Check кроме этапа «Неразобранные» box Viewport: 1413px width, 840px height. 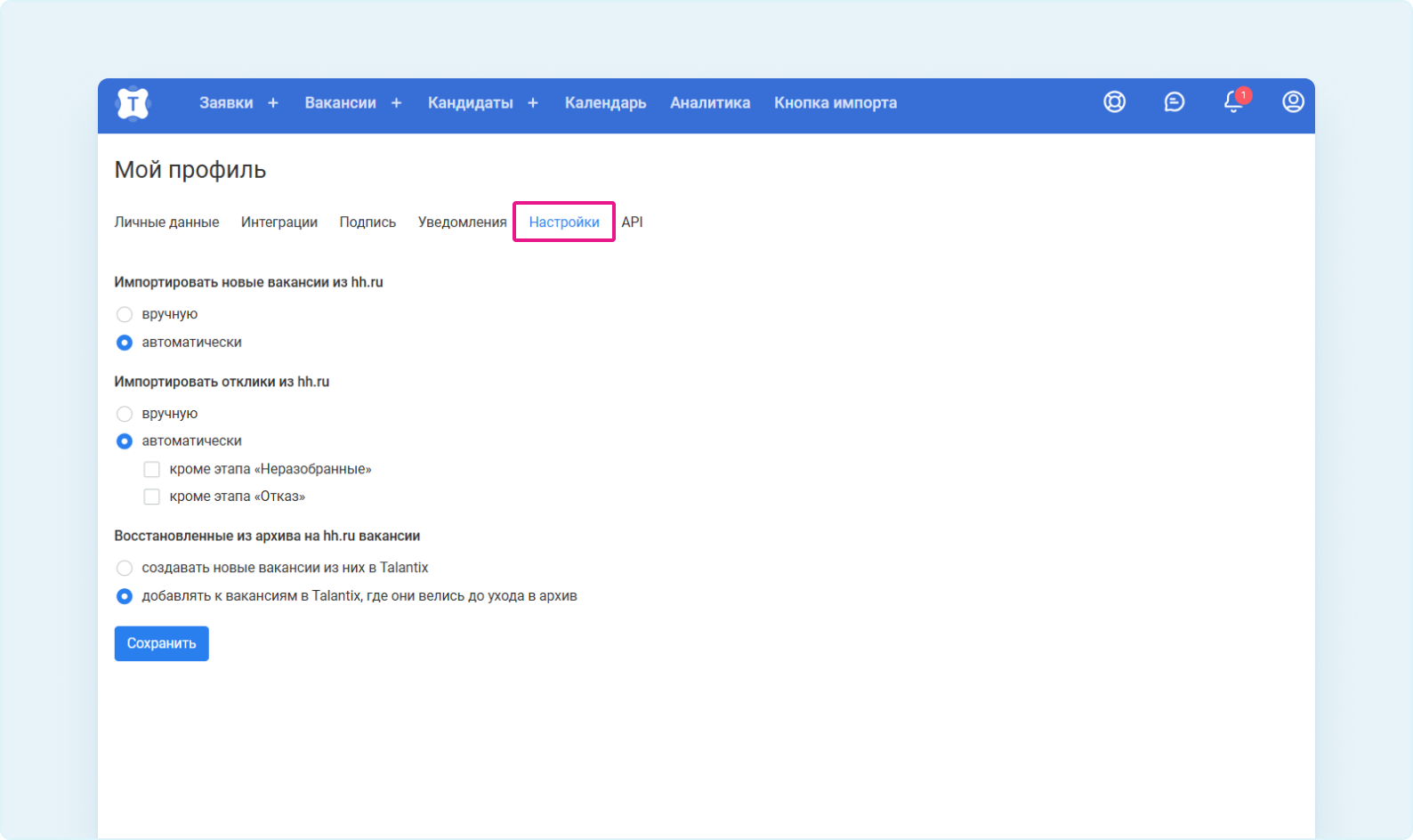coord(152,469)
